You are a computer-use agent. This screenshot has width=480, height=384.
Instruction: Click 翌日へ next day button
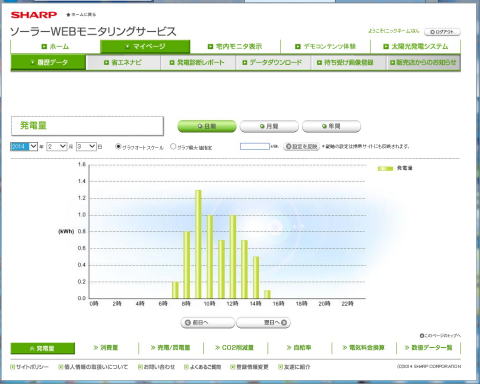(263, 323)
